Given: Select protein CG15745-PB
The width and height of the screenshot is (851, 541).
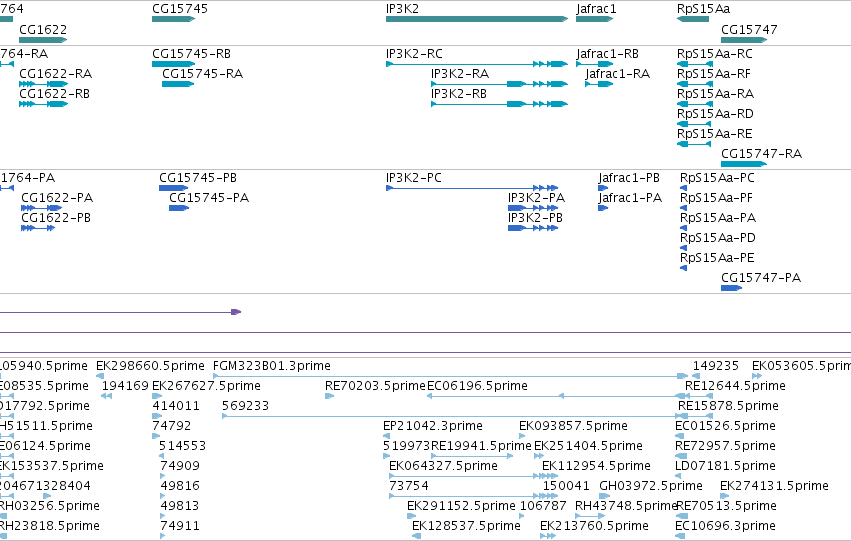Looking at the screenshot, I should 198,178.
